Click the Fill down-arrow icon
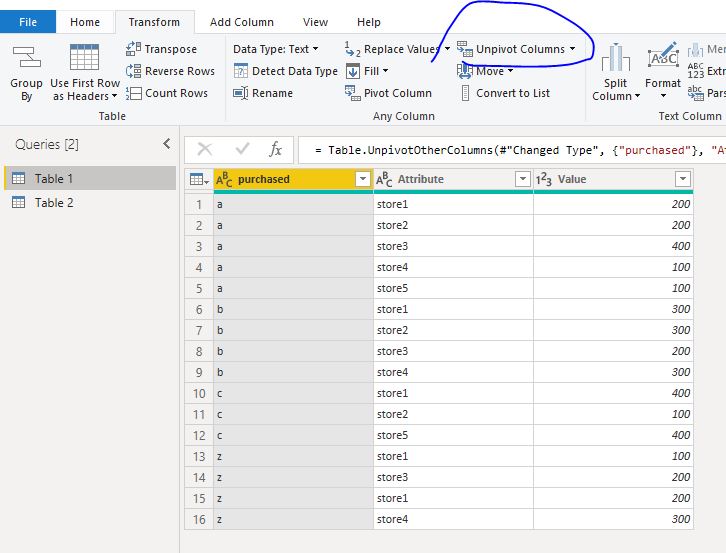The image size is (726, 553). [353, 71]
